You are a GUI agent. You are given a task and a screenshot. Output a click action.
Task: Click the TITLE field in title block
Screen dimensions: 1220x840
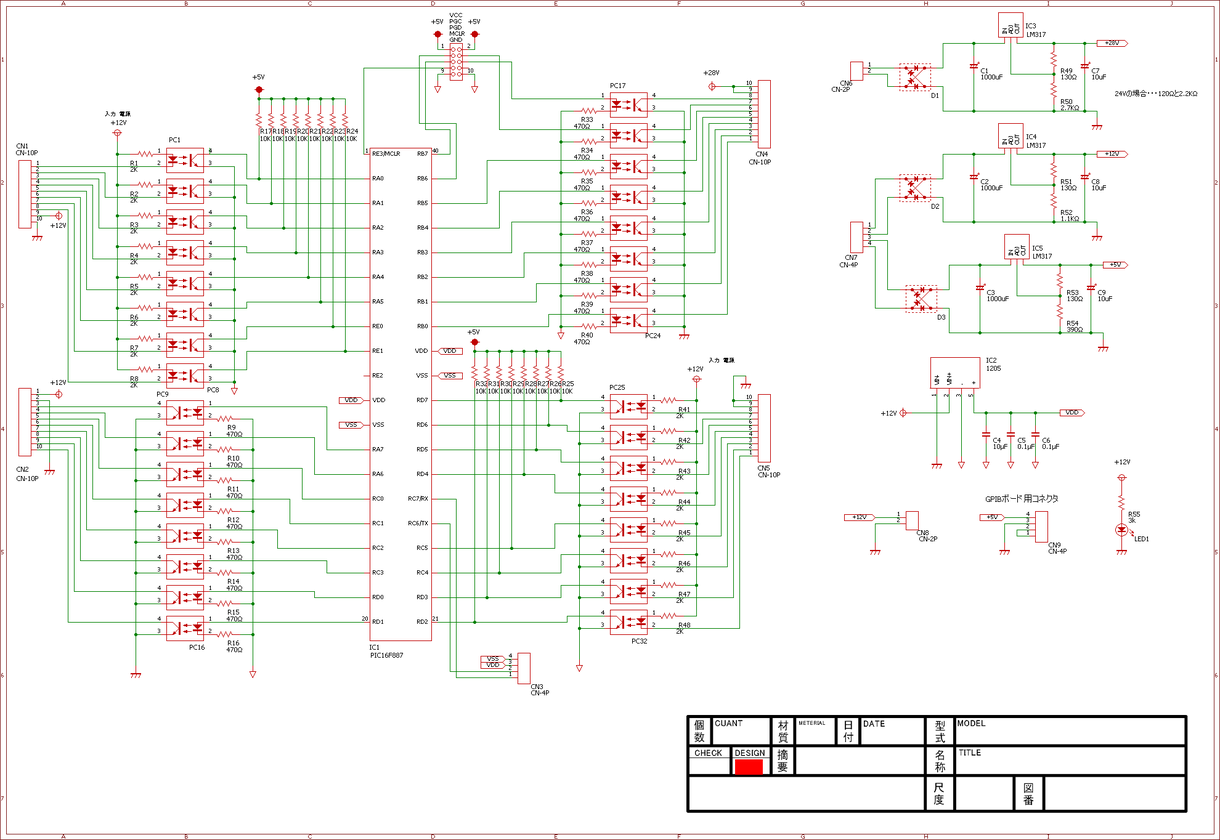pyautogui.click(x=1070, y=762)
